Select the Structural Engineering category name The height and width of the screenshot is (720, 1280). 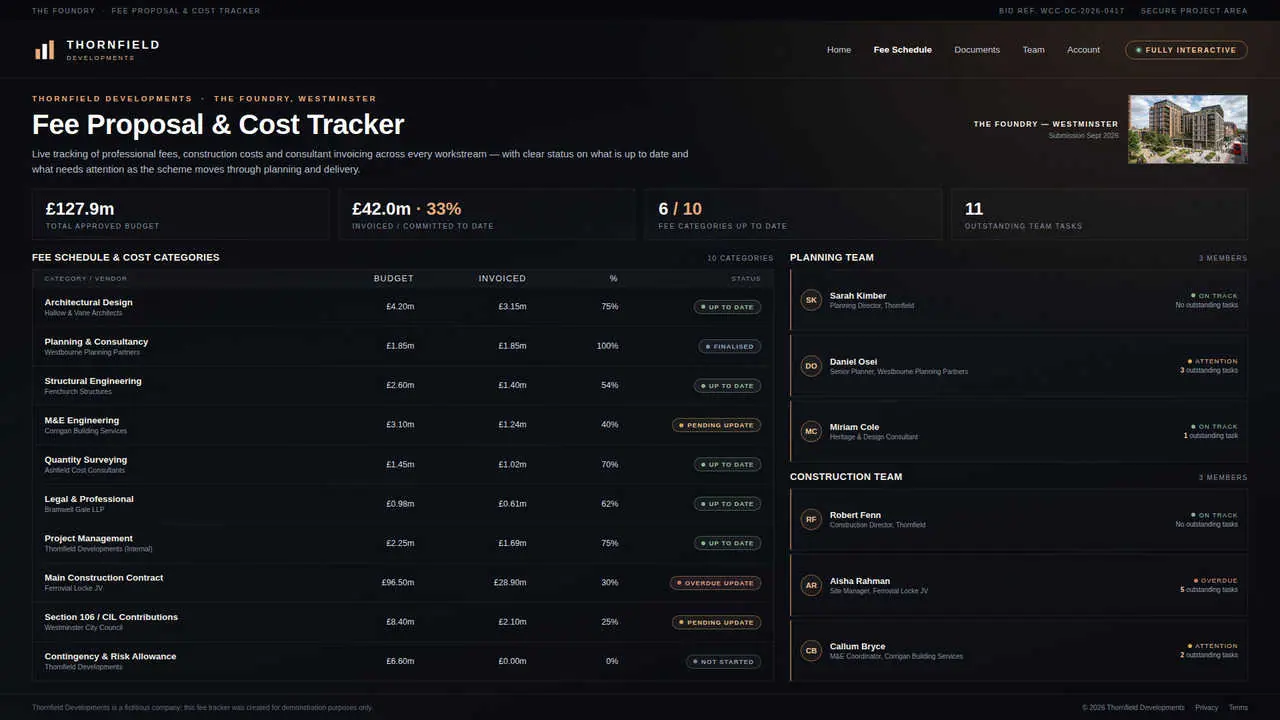coord(93,381)
